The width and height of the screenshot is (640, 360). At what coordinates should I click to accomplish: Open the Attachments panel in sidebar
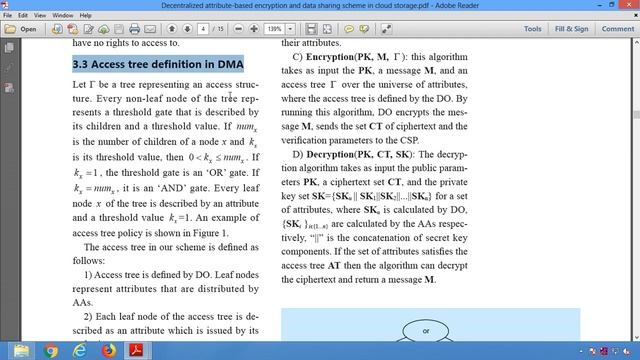coord(9,68)
